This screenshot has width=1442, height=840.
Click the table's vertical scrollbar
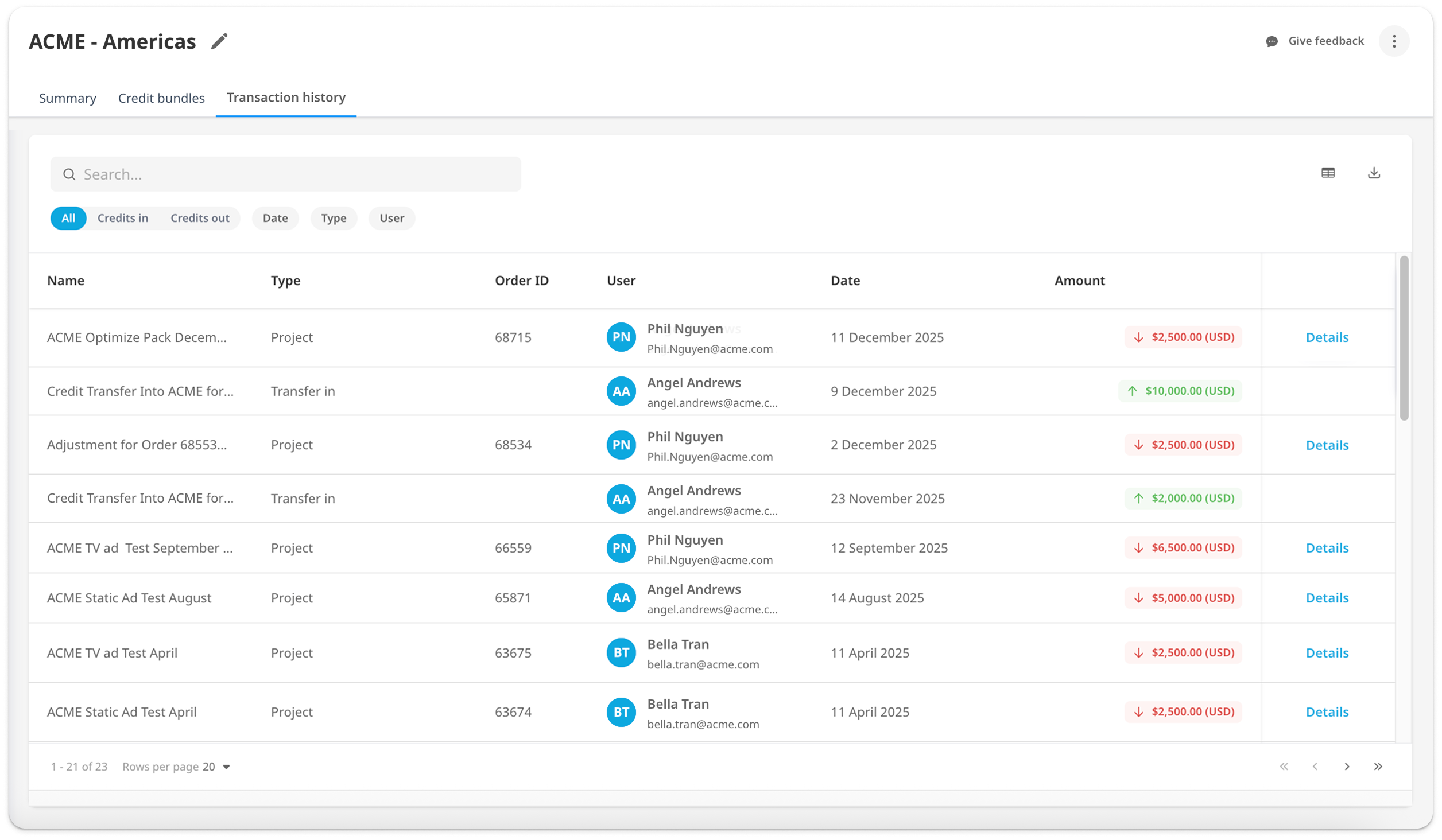click(1404, 339)
